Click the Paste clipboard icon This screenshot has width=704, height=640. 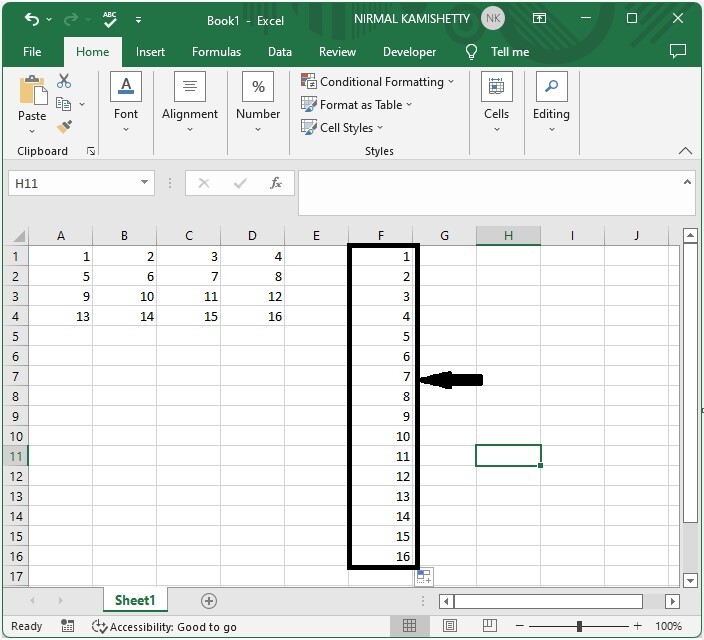(x=33, y=91)
